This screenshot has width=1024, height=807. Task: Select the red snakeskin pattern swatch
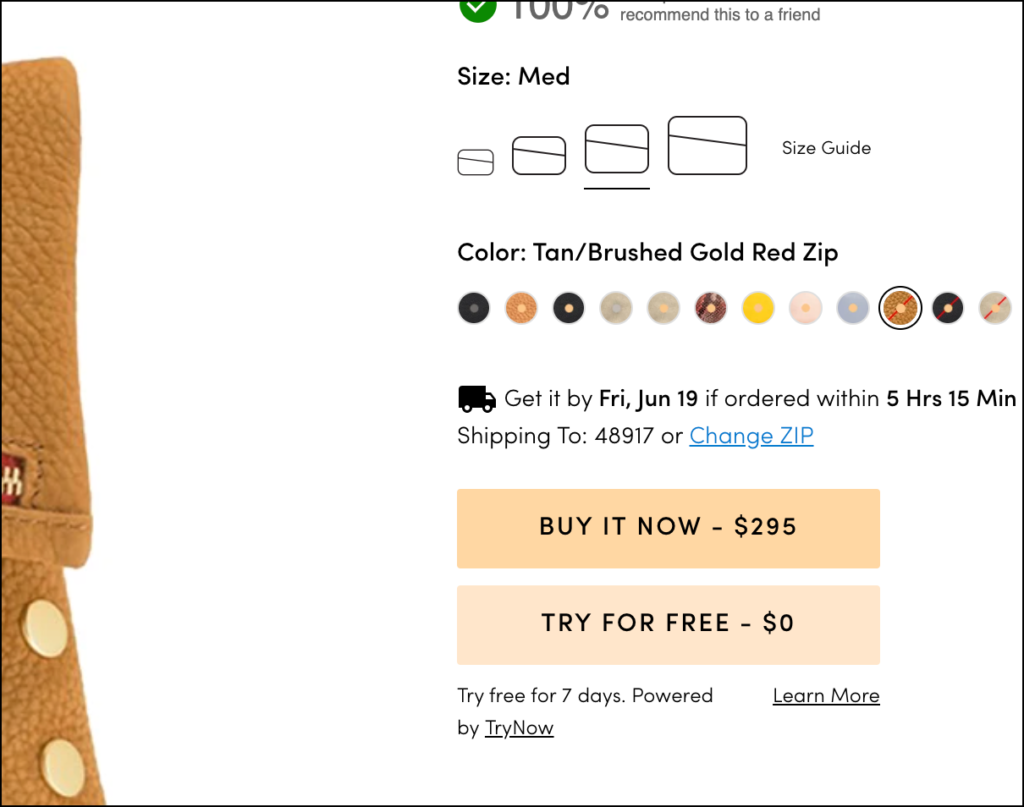point(710,308)
